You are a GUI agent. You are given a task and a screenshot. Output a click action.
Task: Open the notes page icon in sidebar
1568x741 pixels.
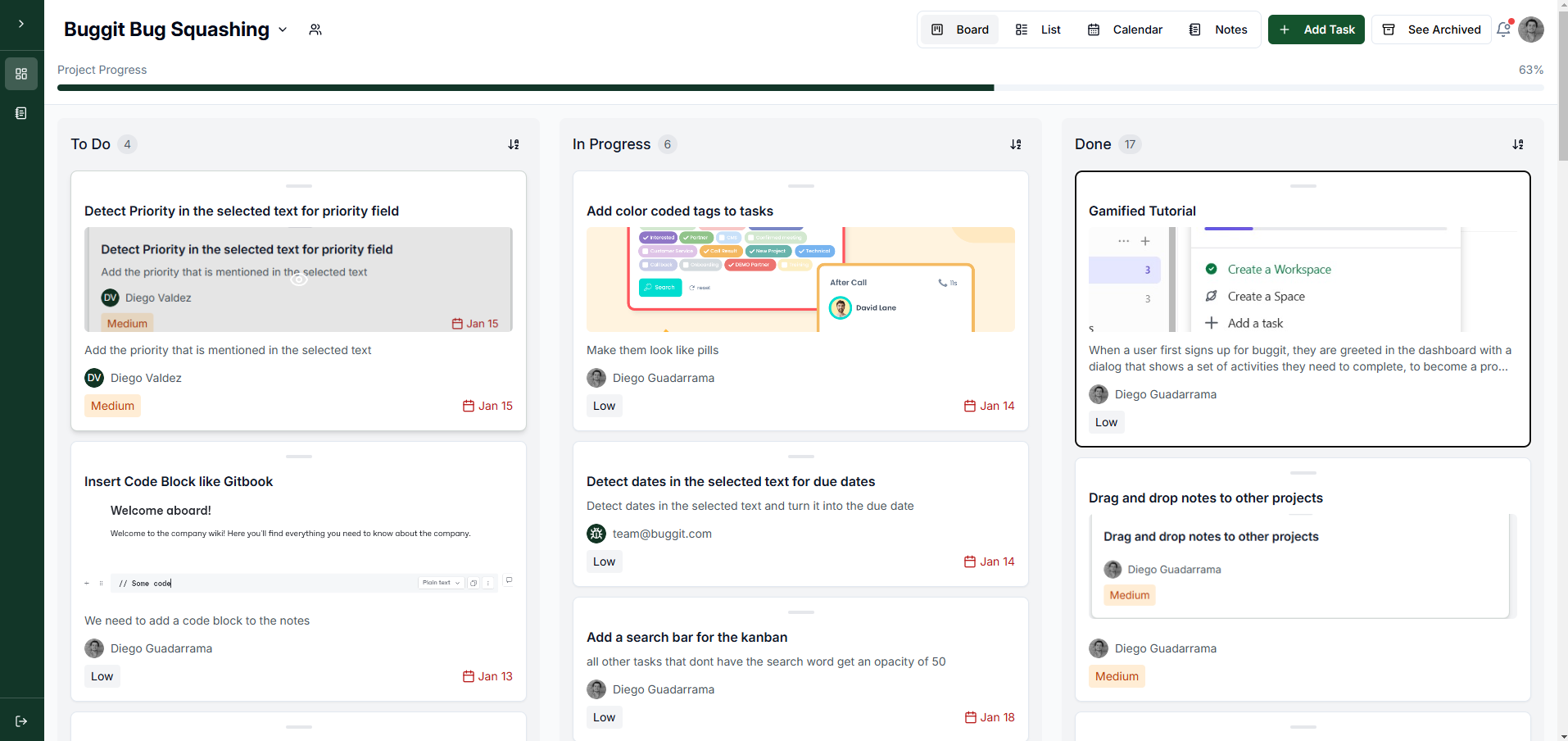[x=21, y=113]
